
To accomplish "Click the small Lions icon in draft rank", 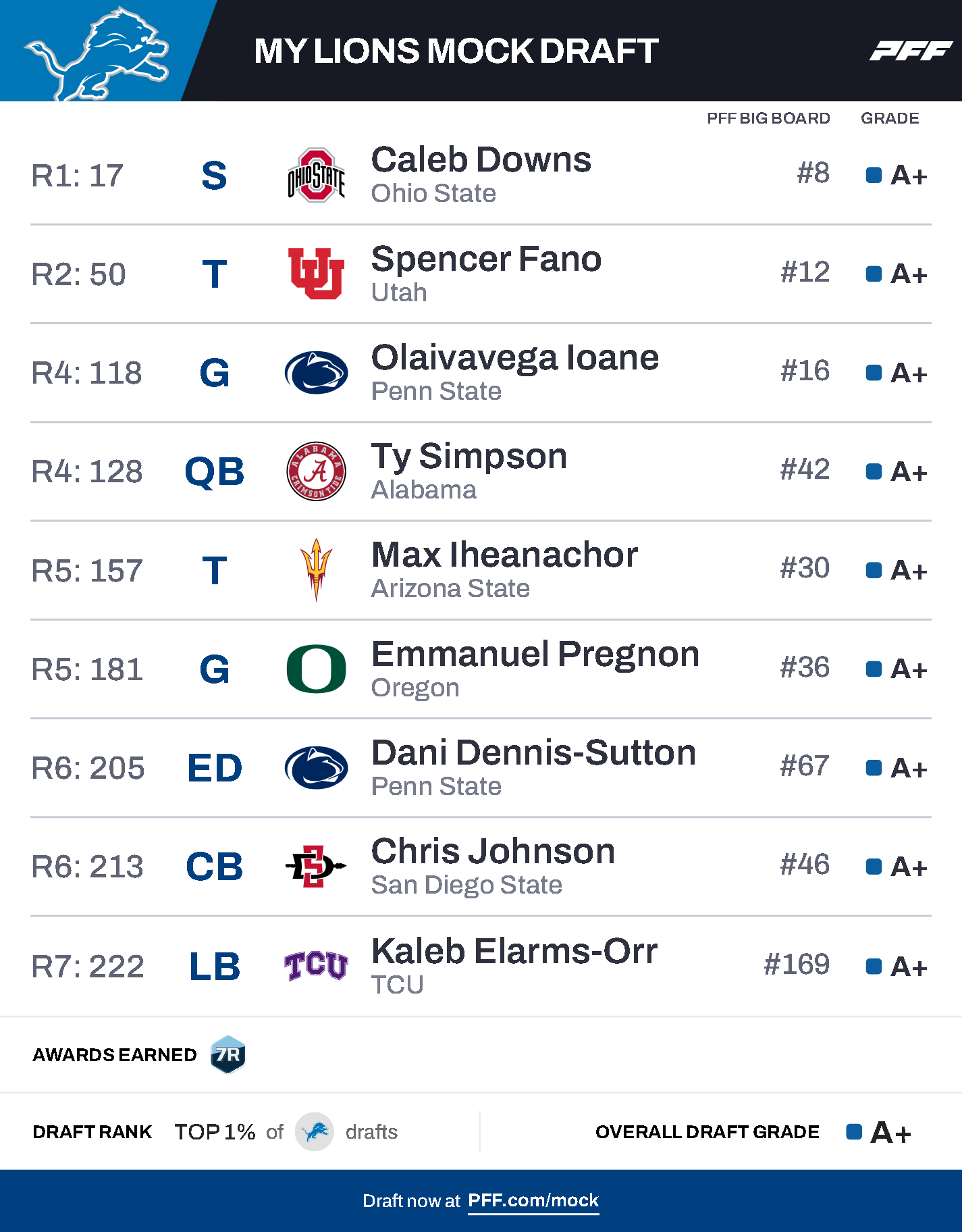I will tap(315, 1131).
